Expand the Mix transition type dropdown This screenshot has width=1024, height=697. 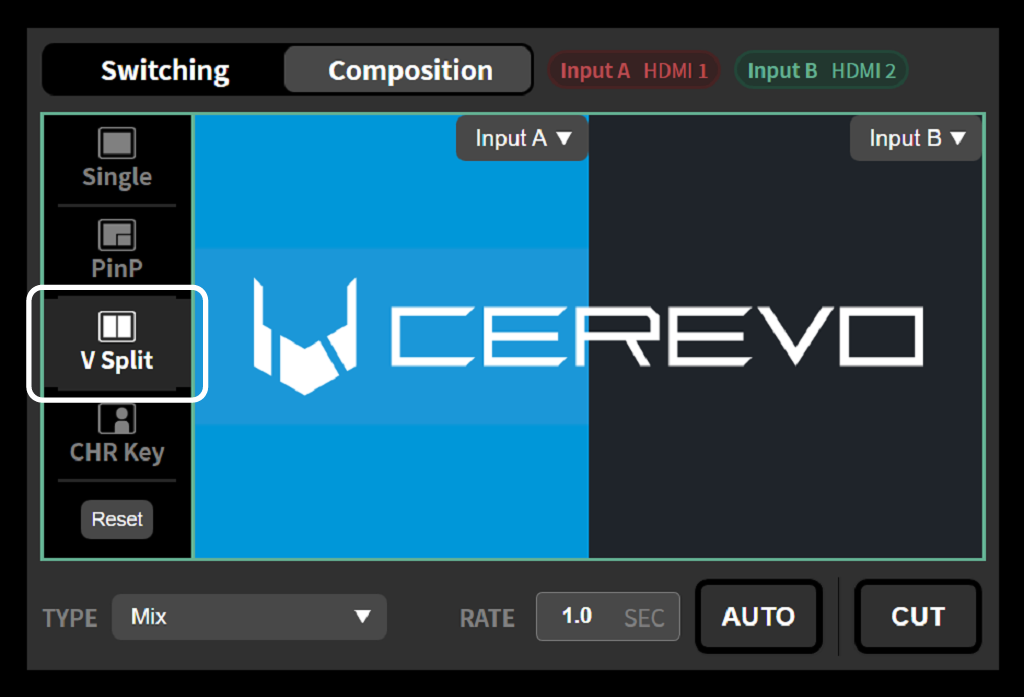point(249,617)
